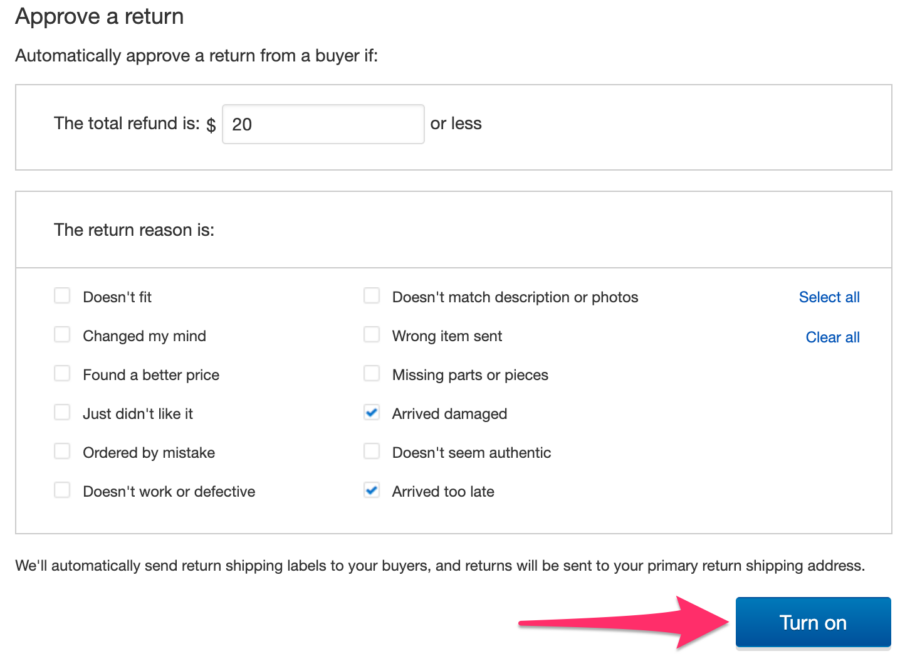900x661 pixels.
Task: Click the "The return reason is:" label
Action: [133, 229]
